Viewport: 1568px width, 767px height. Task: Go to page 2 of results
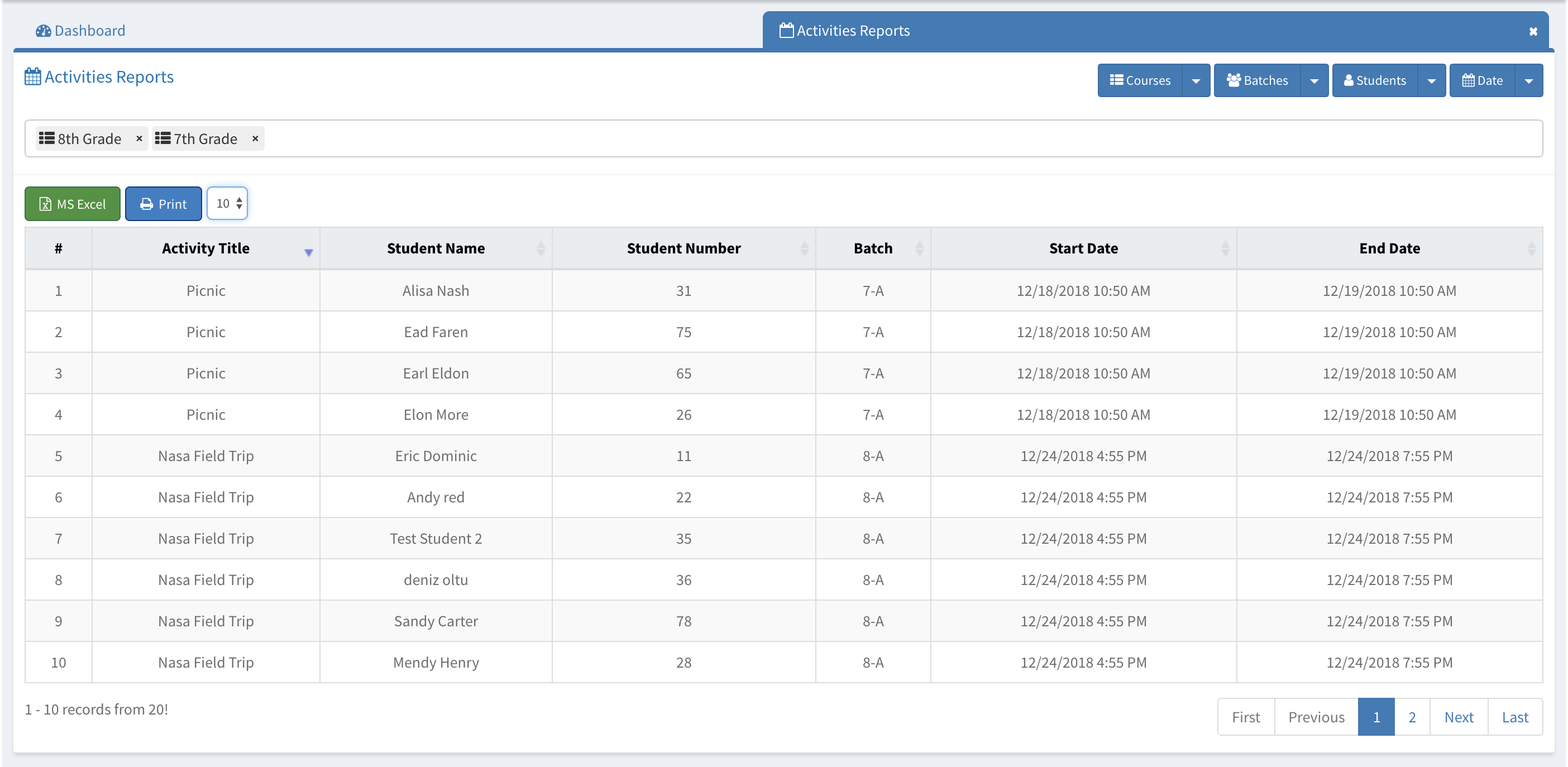point(1412,717)
